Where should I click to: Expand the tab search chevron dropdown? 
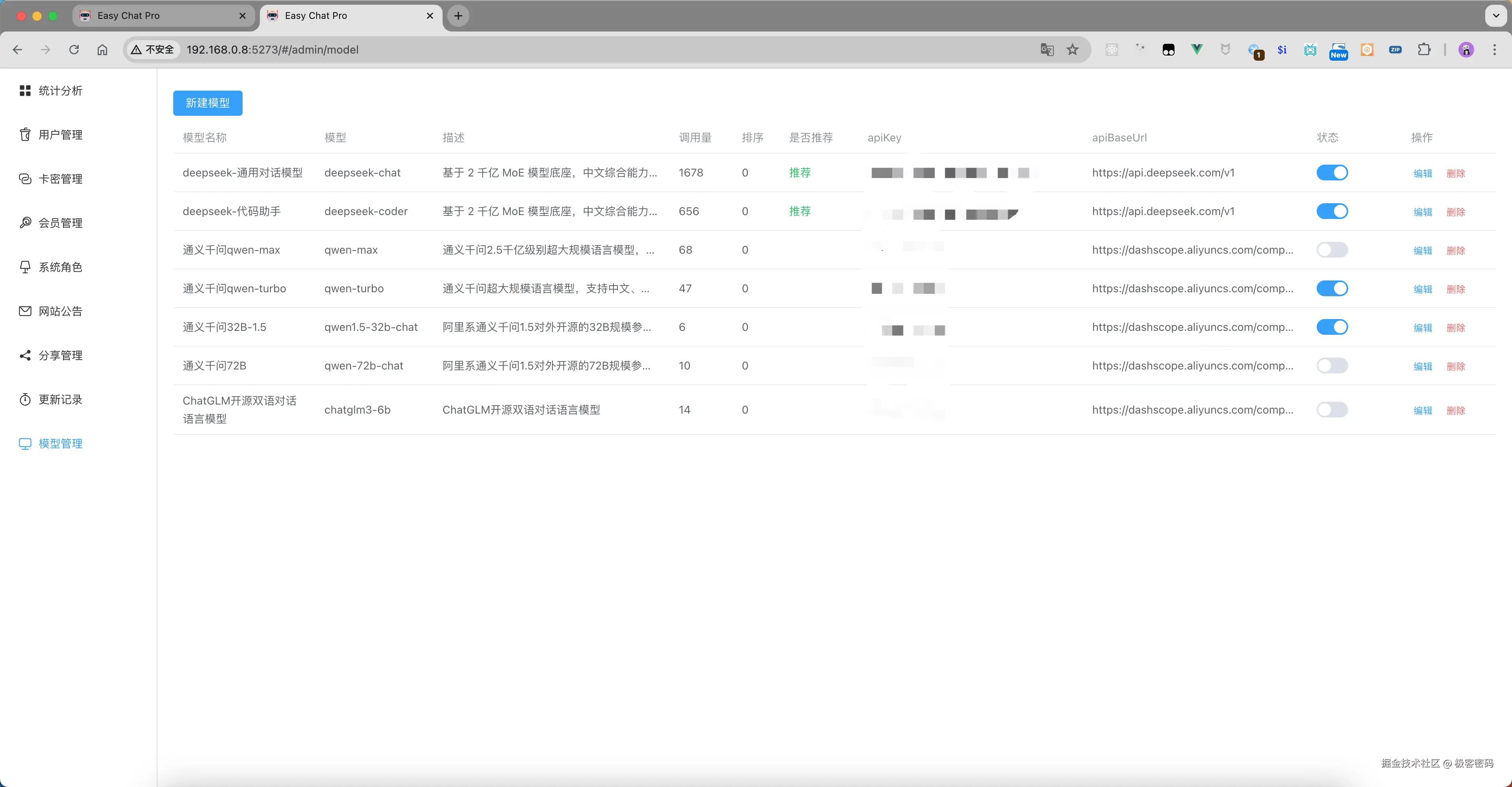[1495, 16]
